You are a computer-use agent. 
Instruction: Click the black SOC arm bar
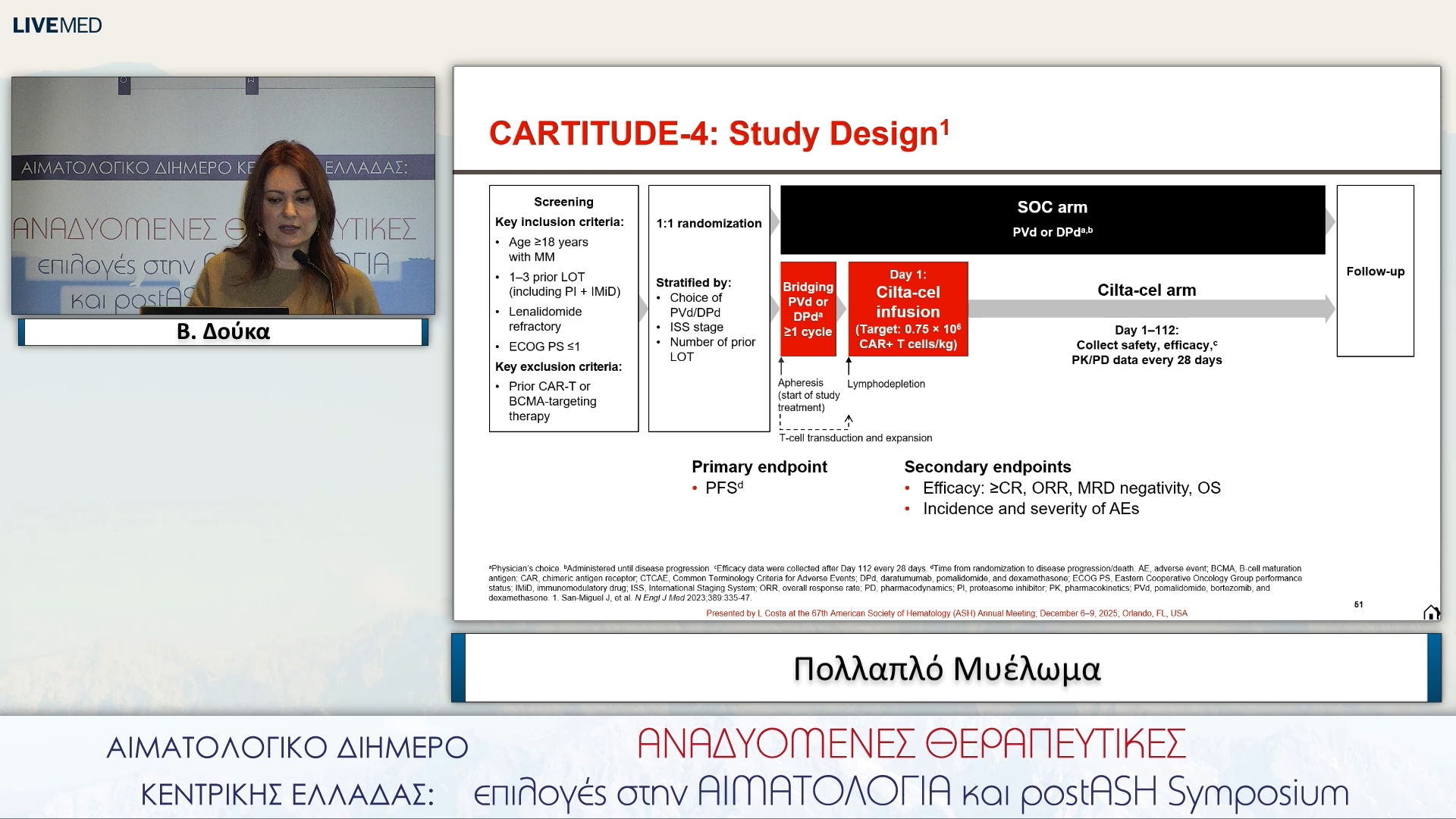pos(1052,219)
